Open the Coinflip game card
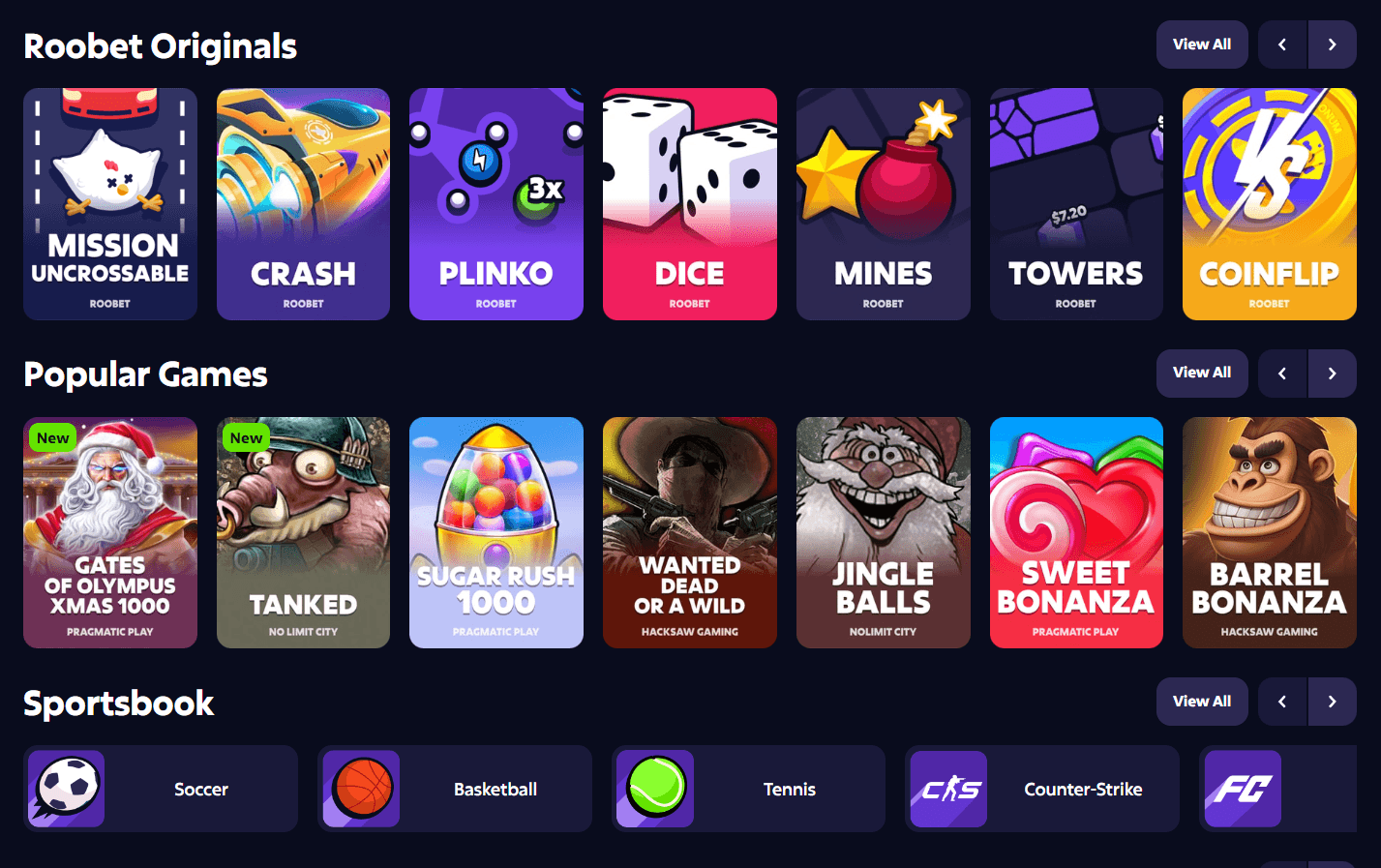 click(x=1270, y=204)
